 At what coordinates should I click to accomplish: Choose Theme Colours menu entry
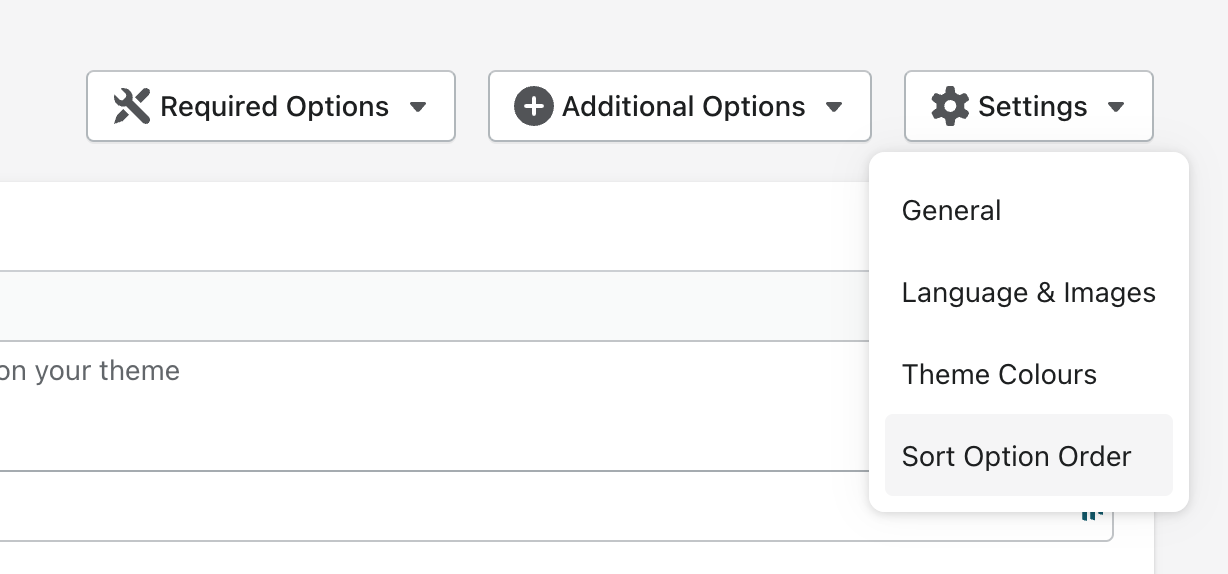click(x=999, y=375)
